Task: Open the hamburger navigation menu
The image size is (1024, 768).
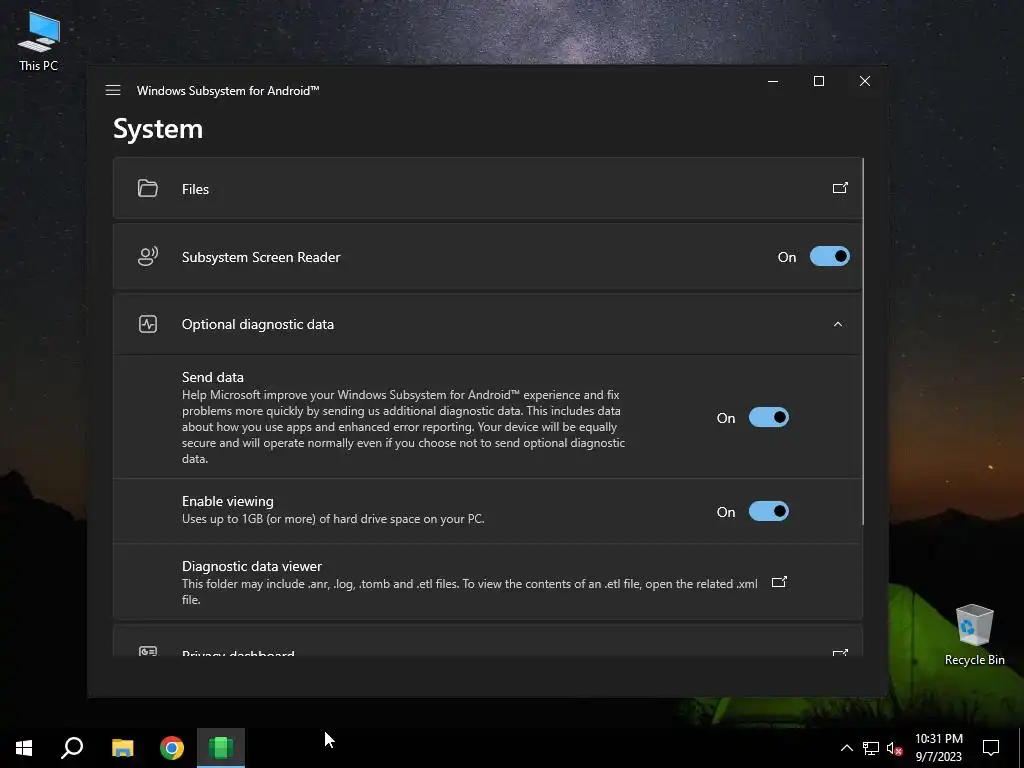Action: [x=113, y=90]
